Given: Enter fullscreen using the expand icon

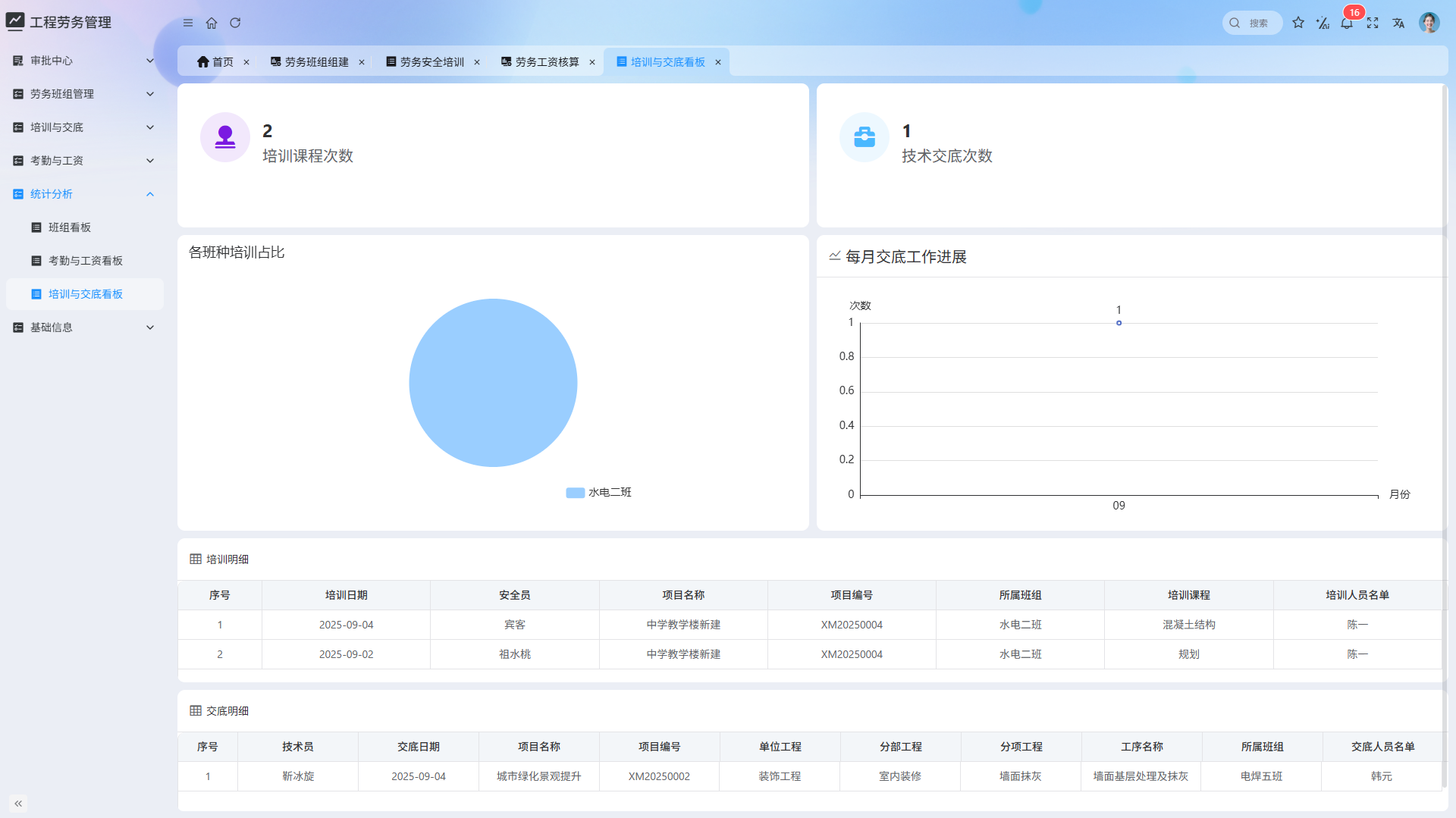Looking at the screenshot, I should 1373,24.
